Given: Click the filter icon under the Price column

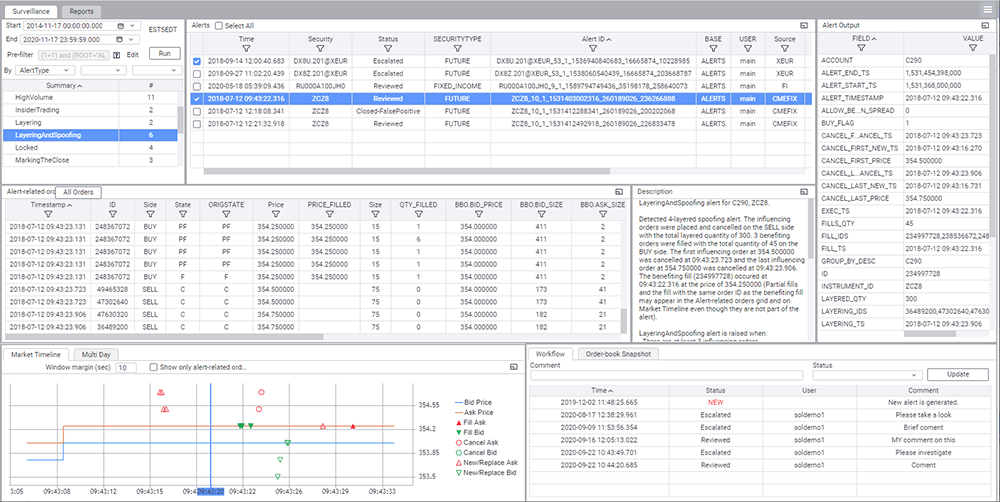Looking at the screenshot, I should point(275,214).
